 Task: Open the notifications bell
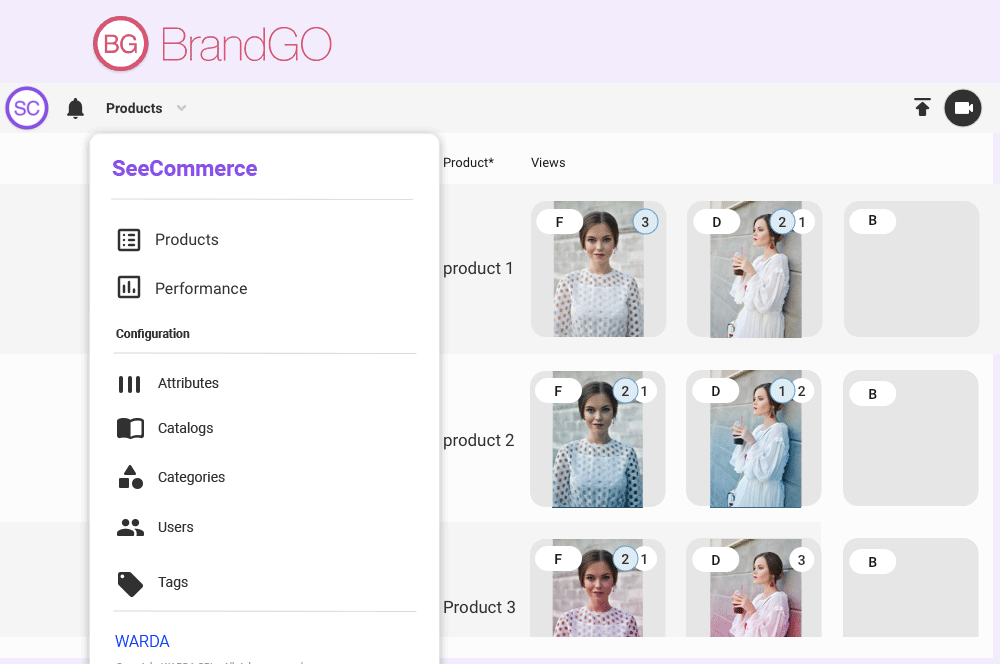click(x=75, y=108)
